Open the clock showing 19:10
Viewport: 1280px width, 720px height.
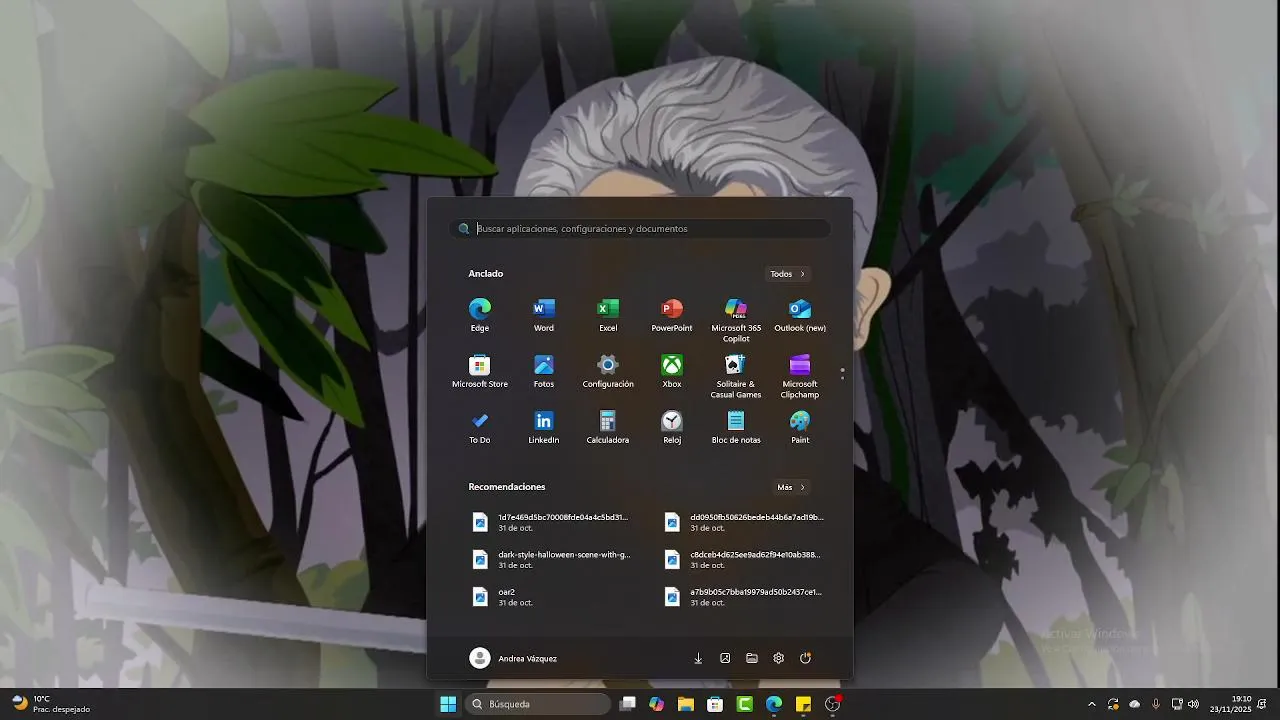pos(1230,704)
